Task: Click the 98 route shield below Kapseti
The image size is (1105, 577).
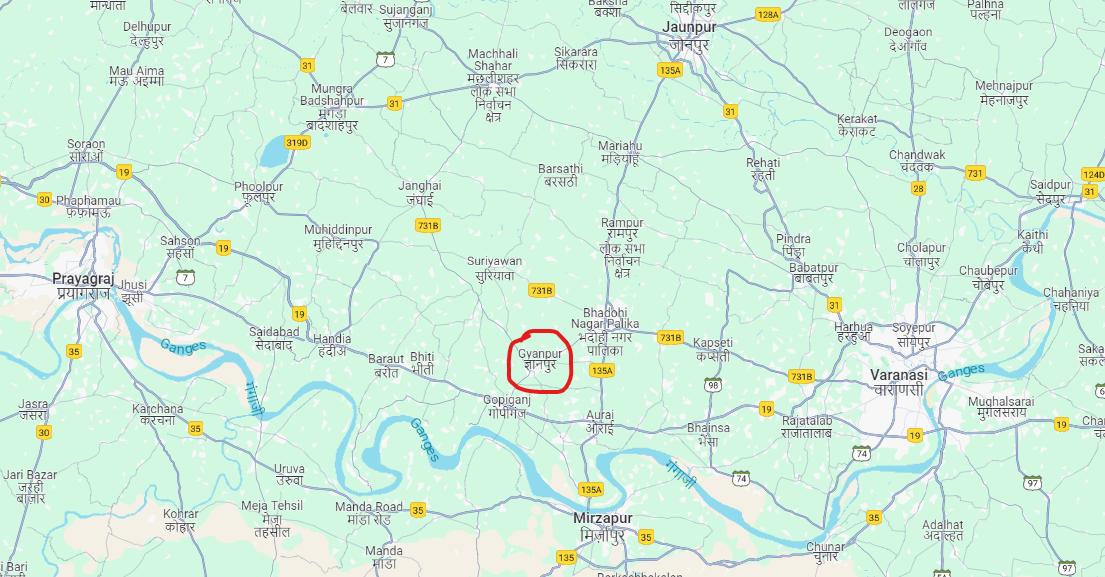Action: click(x=713, y=385)
